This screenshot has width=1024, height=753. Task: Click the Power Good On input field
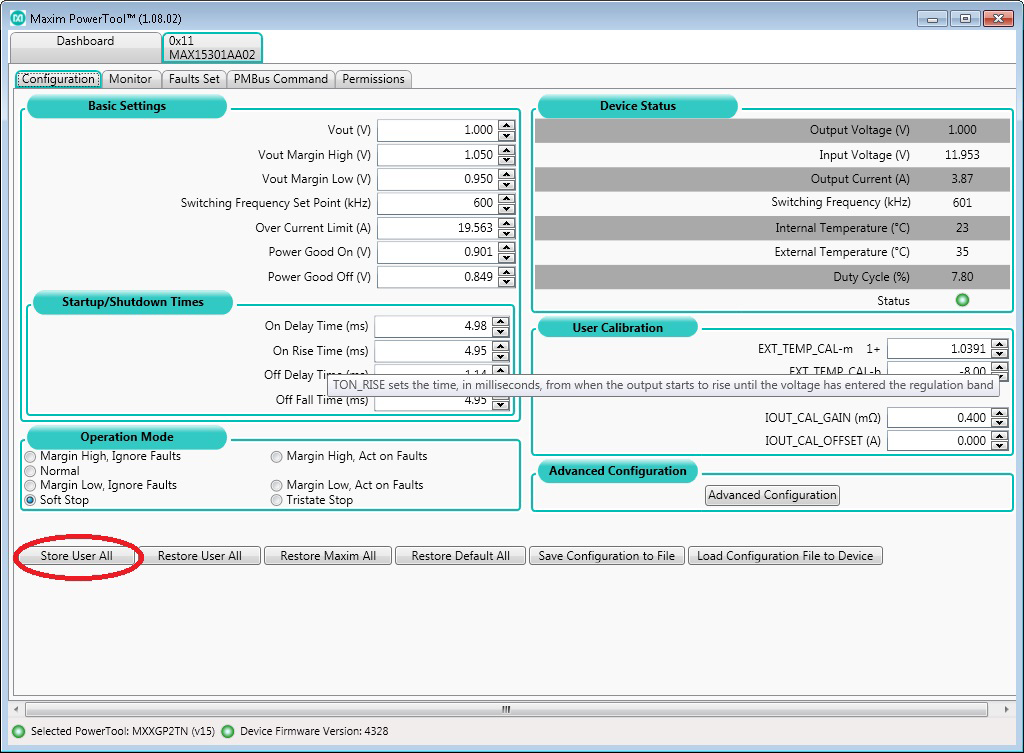tap(438, 252)
